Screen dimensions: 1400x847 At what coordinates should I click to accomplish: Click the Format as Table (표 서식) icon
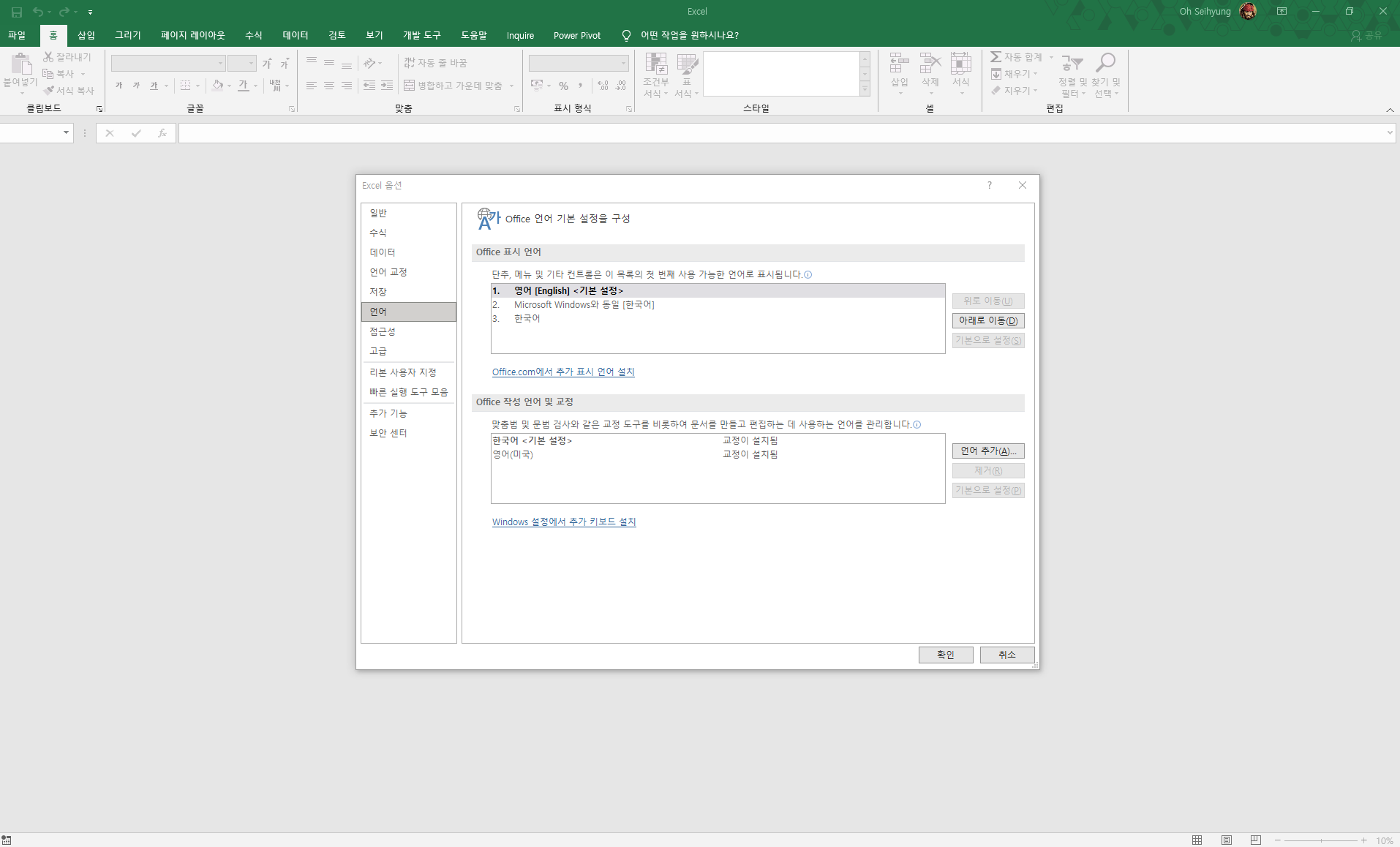pyautogui.click(x=687, y=64)
